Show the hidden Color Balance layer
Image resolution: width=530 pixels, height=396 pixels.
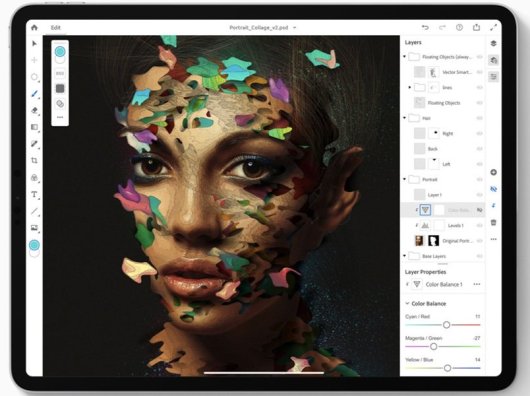pos(479,210)
